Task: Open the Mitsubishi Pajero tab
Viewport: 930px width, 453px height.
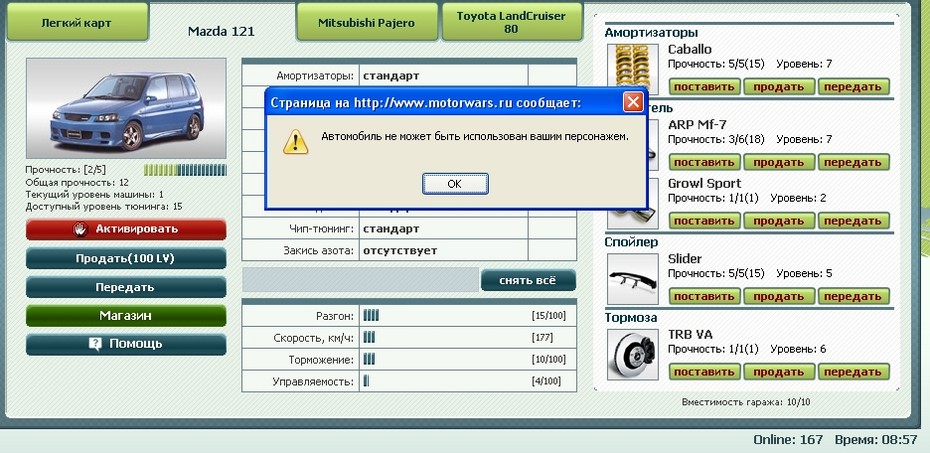Action: [x=368, y=21]
